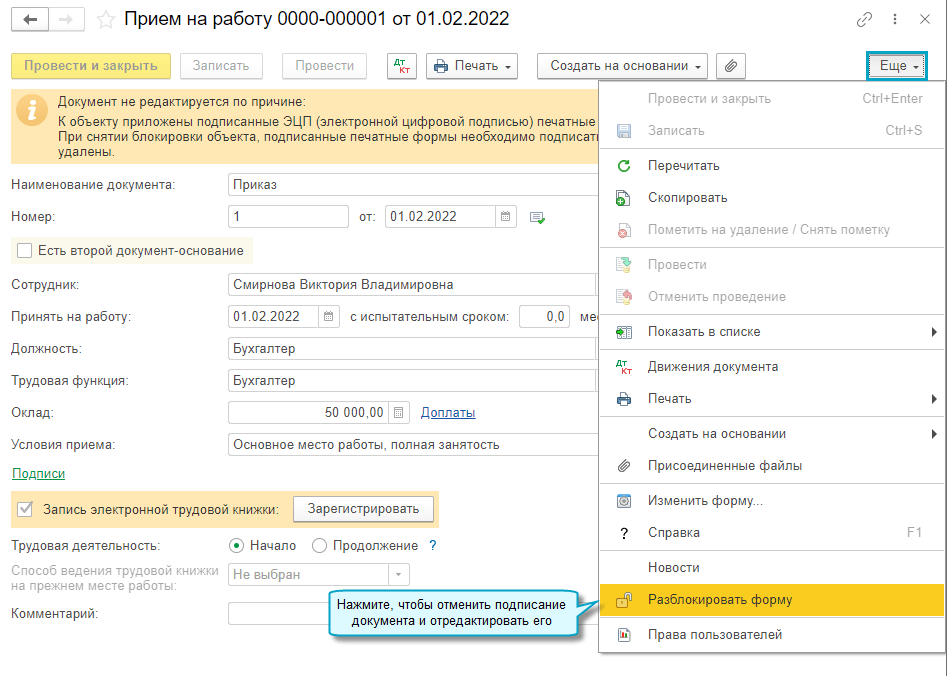Enable Есть второй документ-основание checkbox
Viewport: 947px width, 676px height.
(25, 250)
